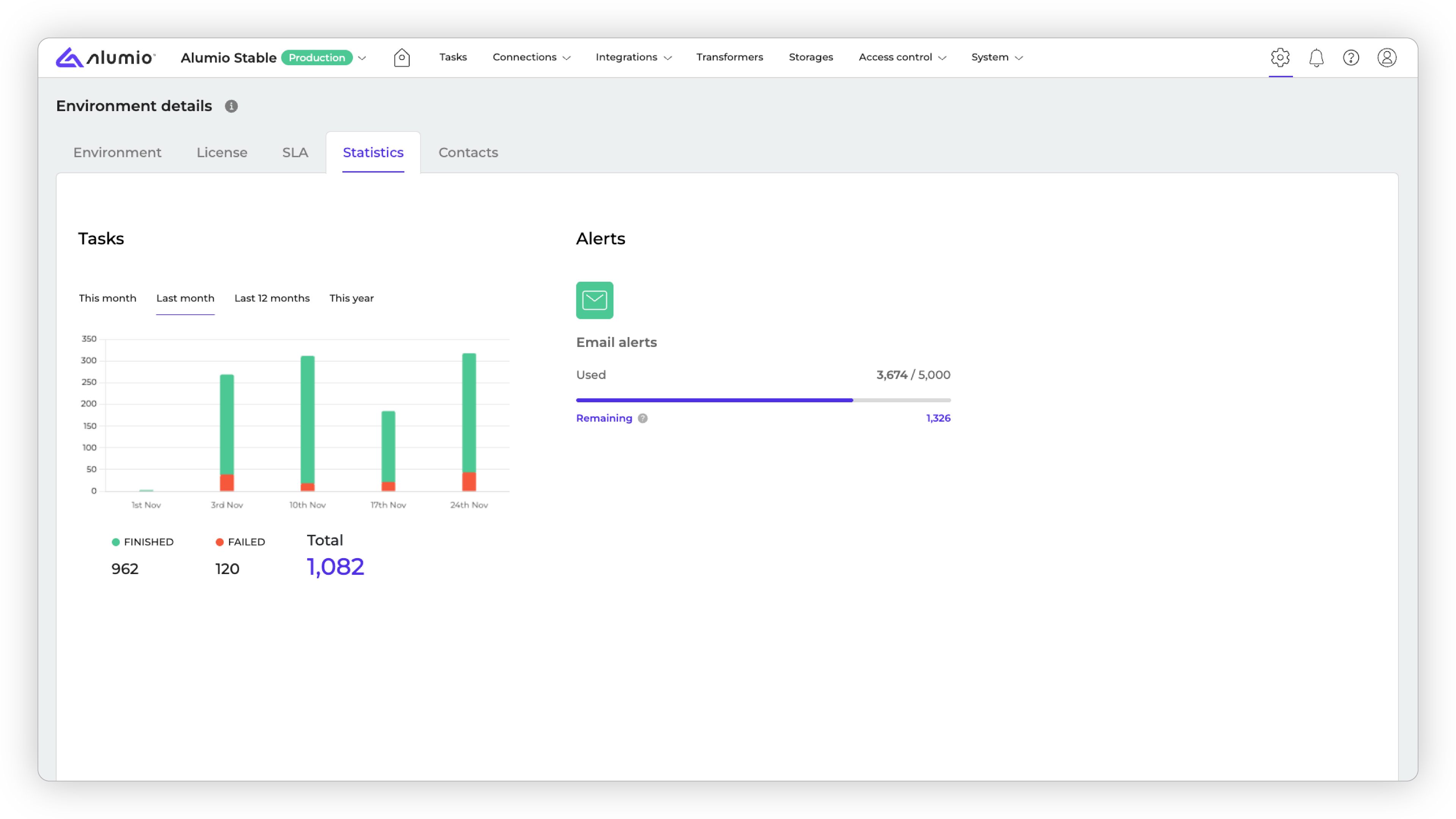This screenshot has height=819, width=1456.
Task: Click the help question mark icon
Action: (1351, 58)
